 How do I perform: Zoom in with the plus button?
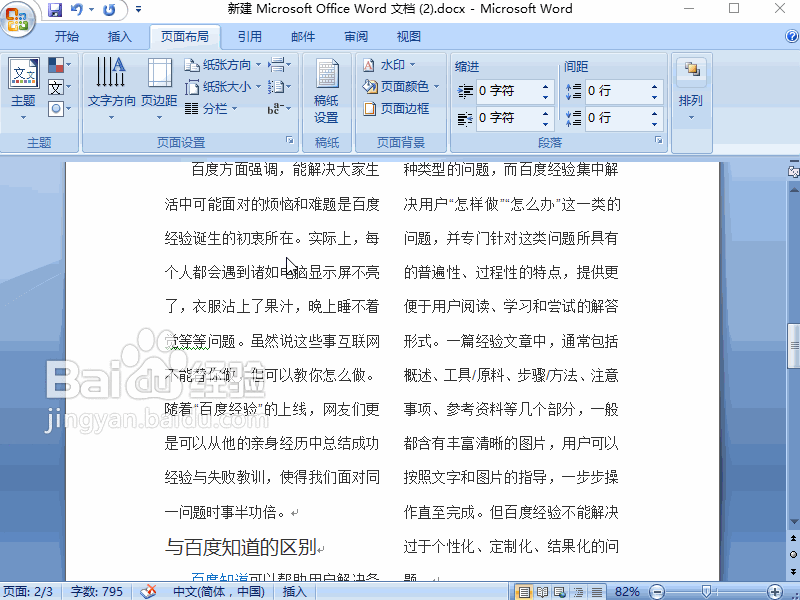point(774,592)
